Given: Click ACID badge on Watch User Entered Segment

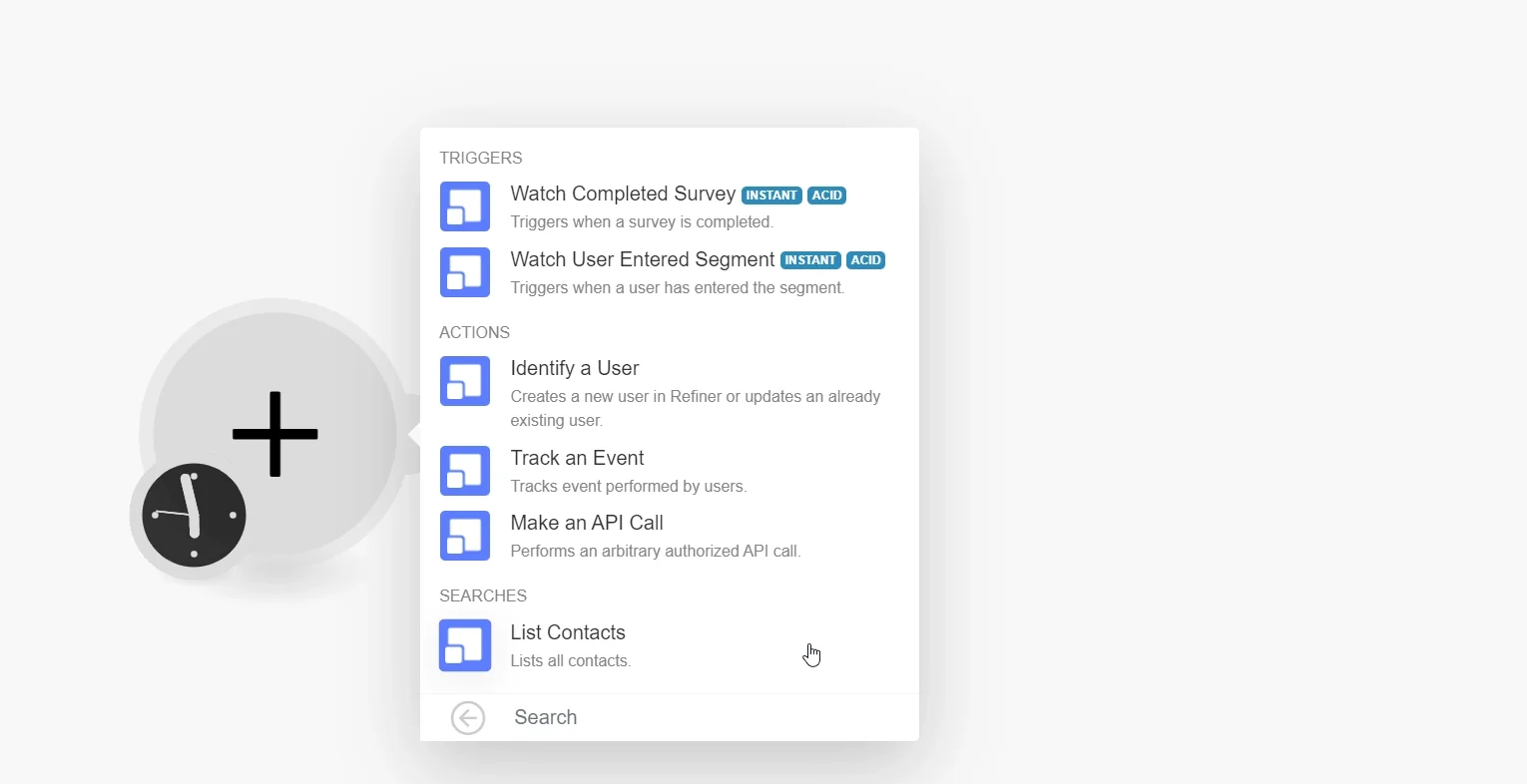Looking at the screenshot, I should pyautogui.click(x=865, y=260).
